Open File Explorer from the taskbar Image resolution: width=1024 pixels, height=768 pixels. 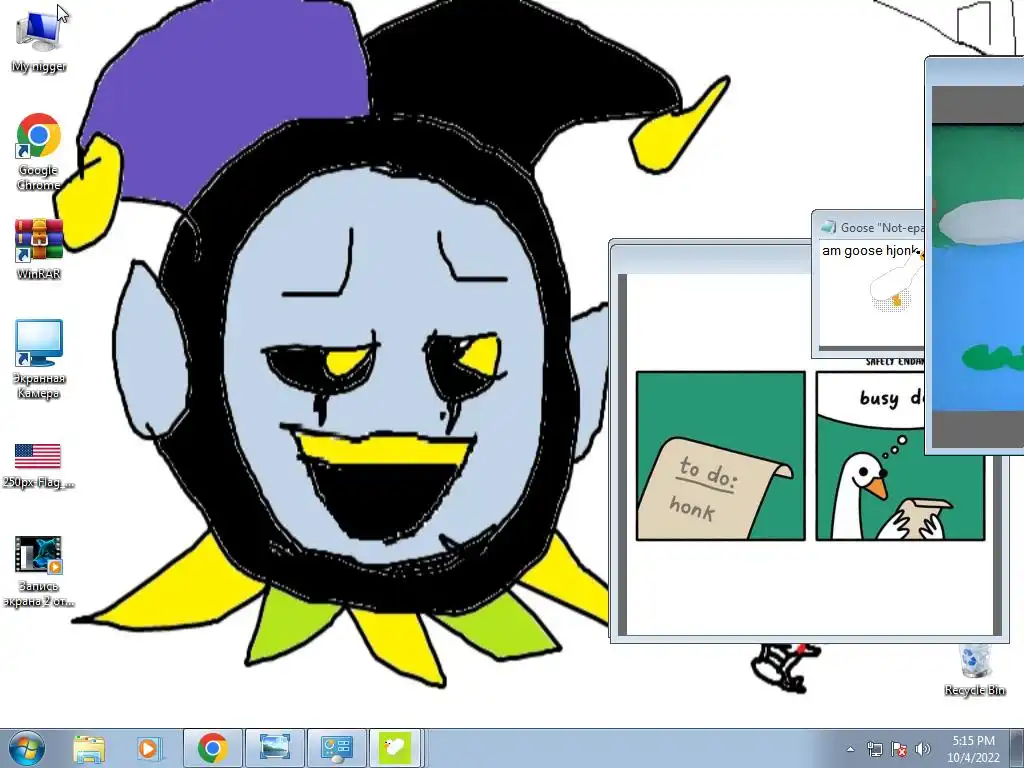[89, 748]
